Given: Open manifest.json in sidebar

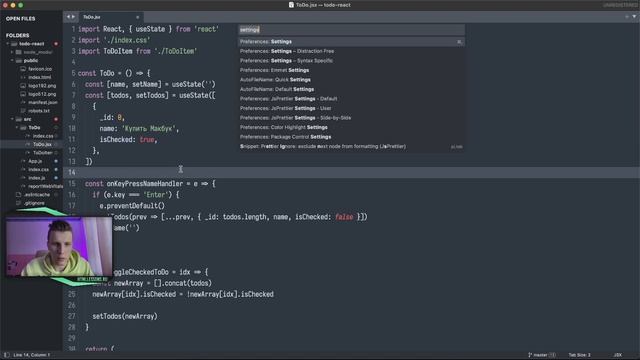Looking at the screenshot, I should (x=43, y=102).
